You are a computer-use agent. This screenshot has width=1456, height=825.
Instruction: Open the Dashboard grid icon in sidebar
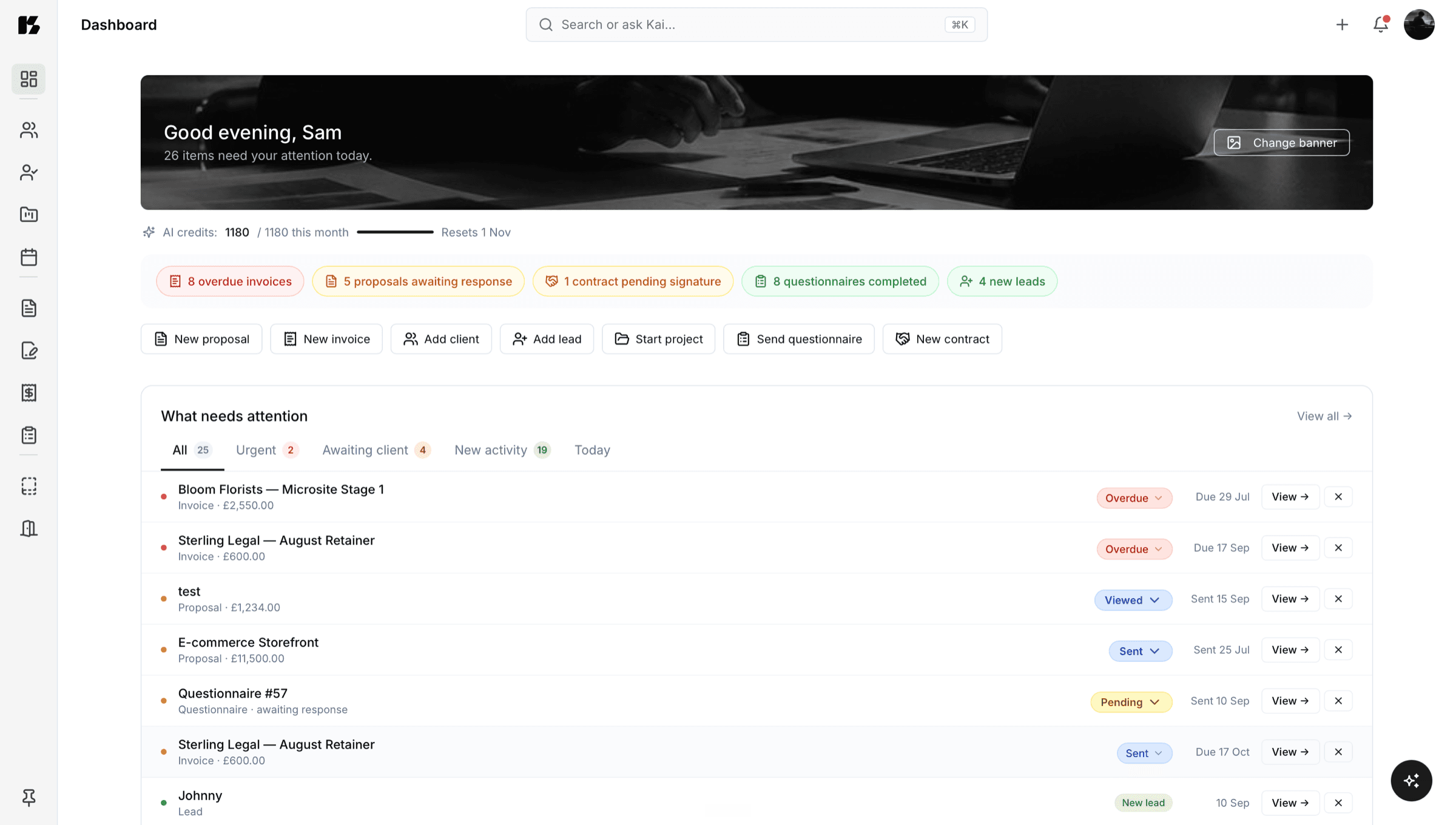[29, 79]
